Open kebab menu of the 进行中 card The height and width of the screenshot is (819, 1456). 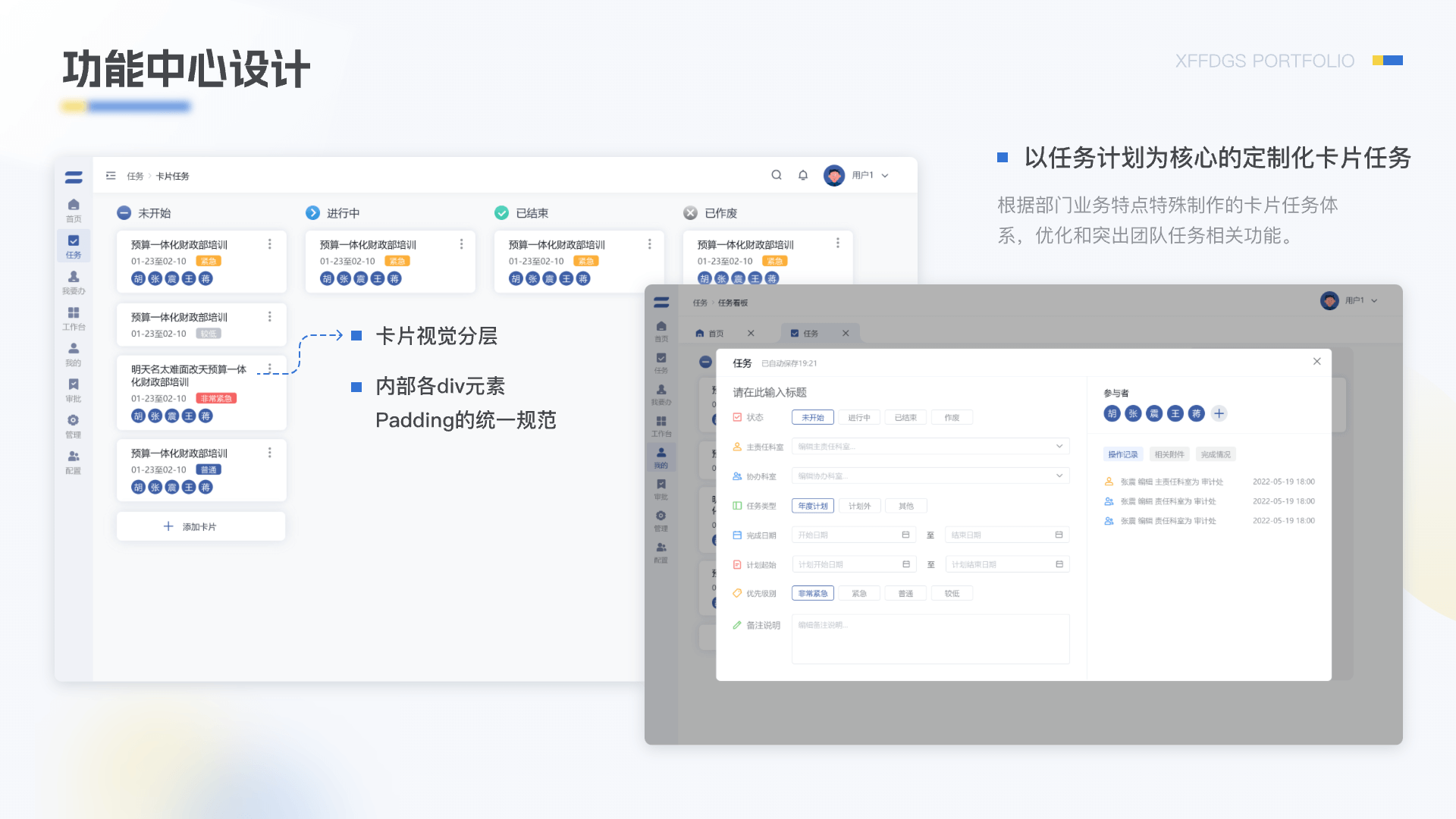click(x=461, y=243)
